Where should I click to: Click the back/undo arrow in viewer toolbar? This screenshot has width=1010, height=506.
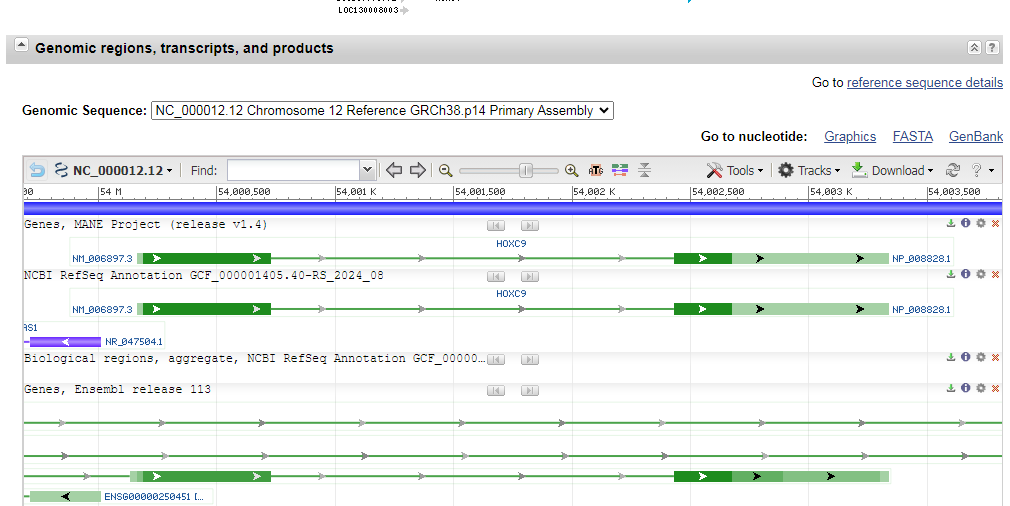click(x=37, y=171)
